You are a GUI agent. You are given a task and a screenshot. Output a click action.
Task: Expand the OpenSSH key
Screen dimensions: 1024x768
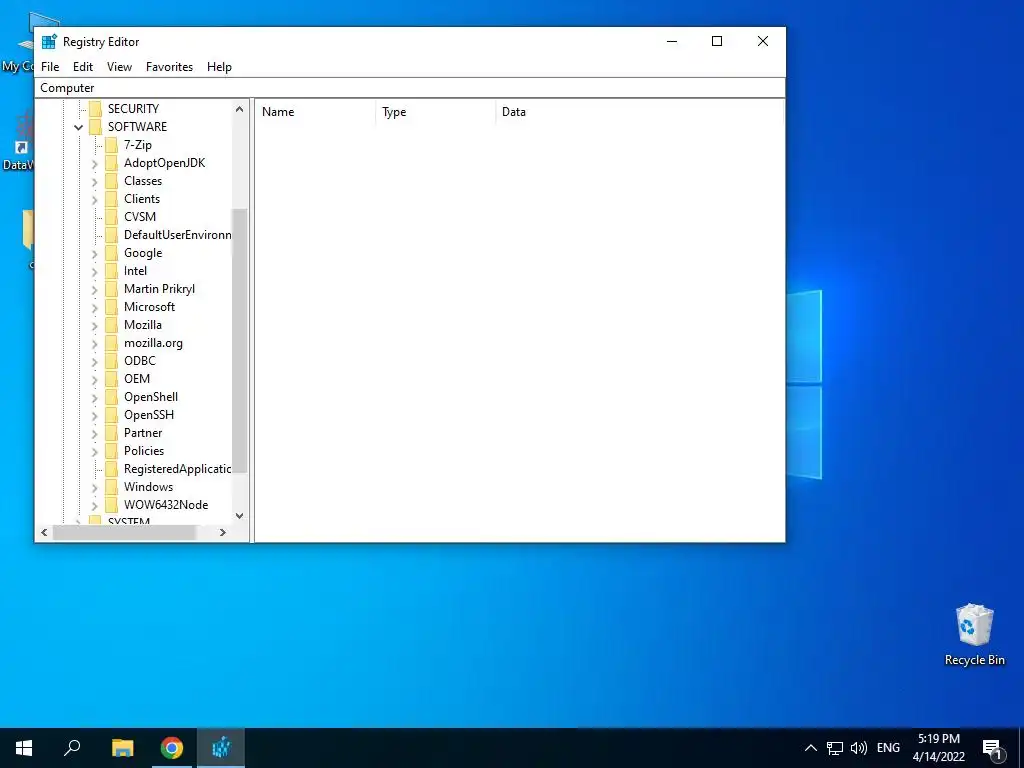coord(95,415)
